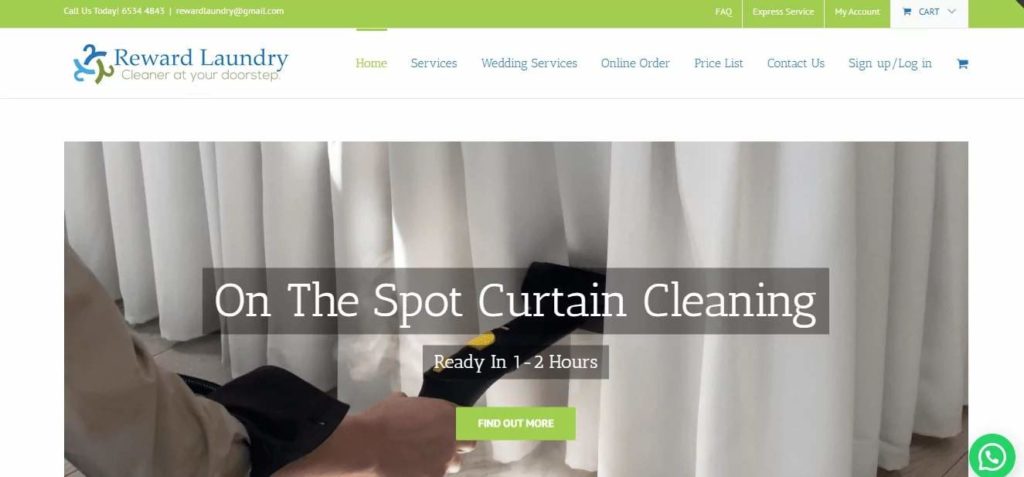
Task: Open the Express Service link
Action: click(783, 12)
